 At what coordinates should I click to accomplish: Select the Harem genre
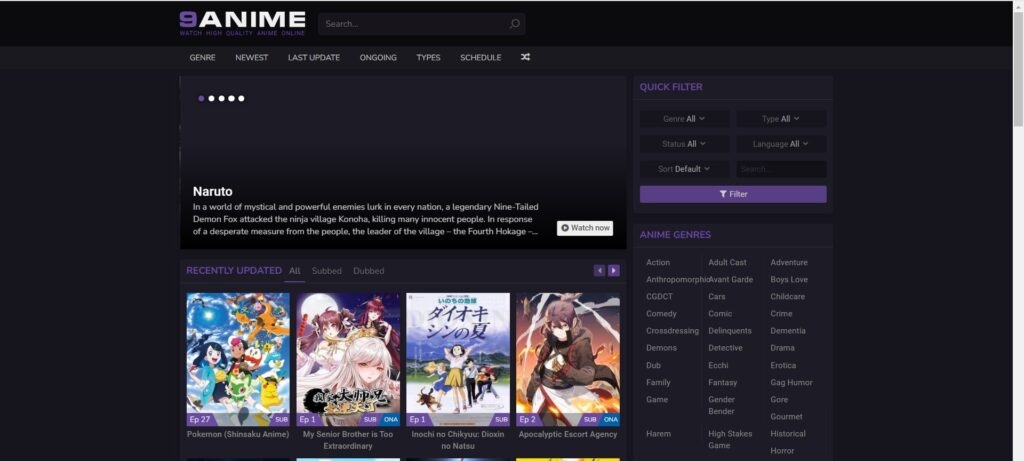coord(658,434)
